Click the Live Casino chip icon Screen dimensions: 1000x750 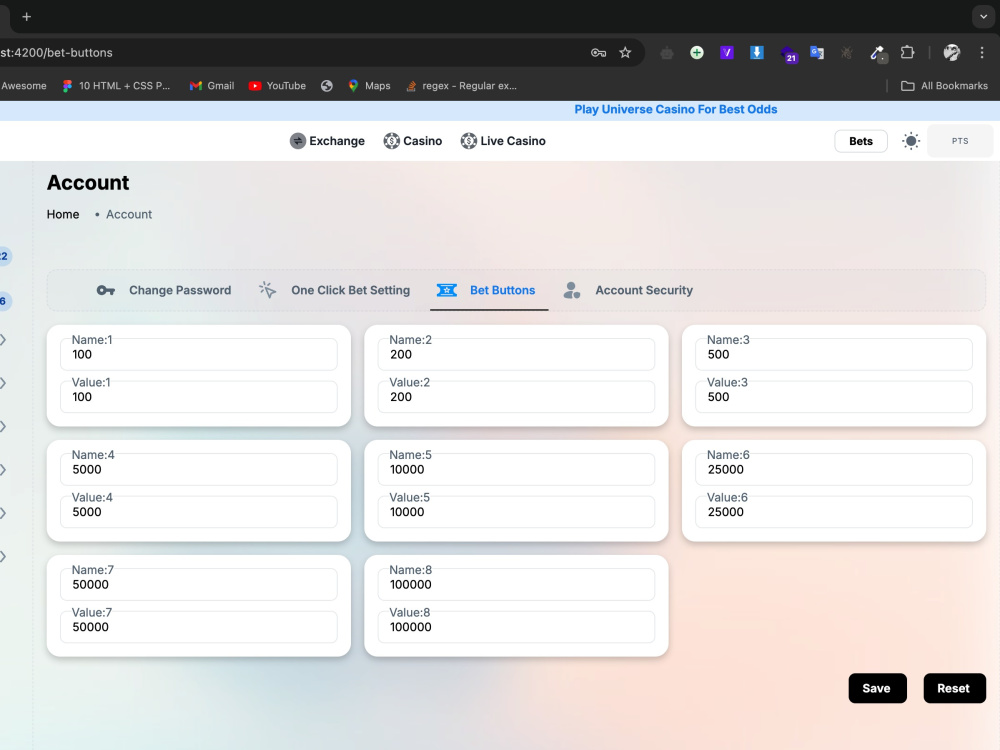pyautogui.click(x=469, y=141)
